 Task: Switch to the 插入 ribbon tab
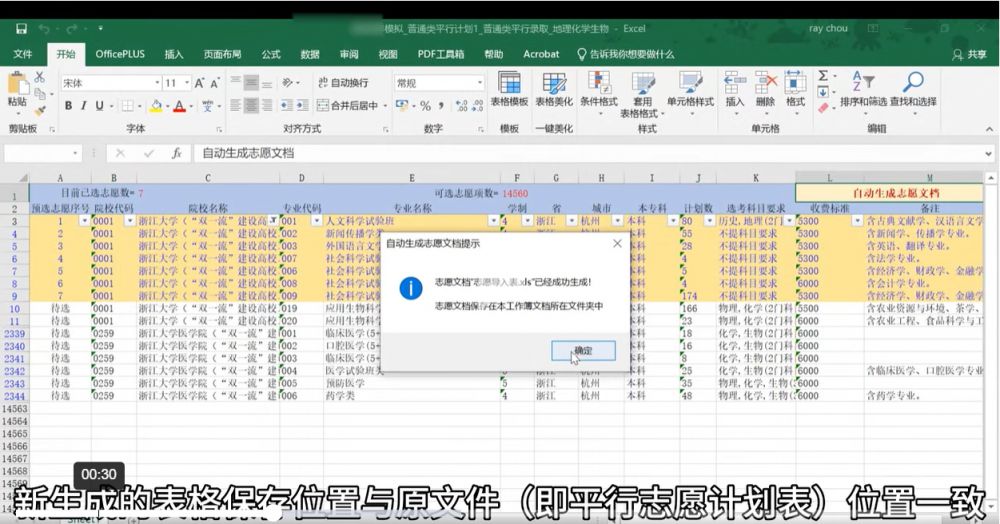pos(173,54)
